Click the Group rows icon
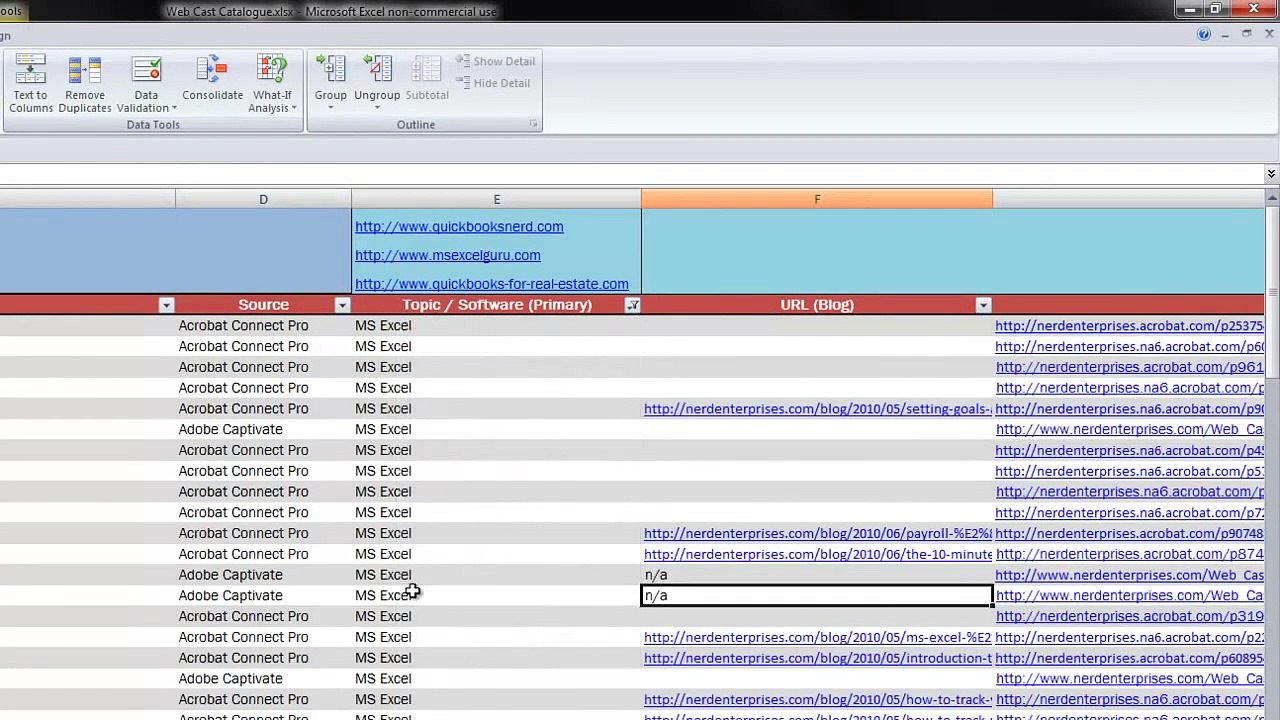The image size is (1280, 720). (331, 68)
